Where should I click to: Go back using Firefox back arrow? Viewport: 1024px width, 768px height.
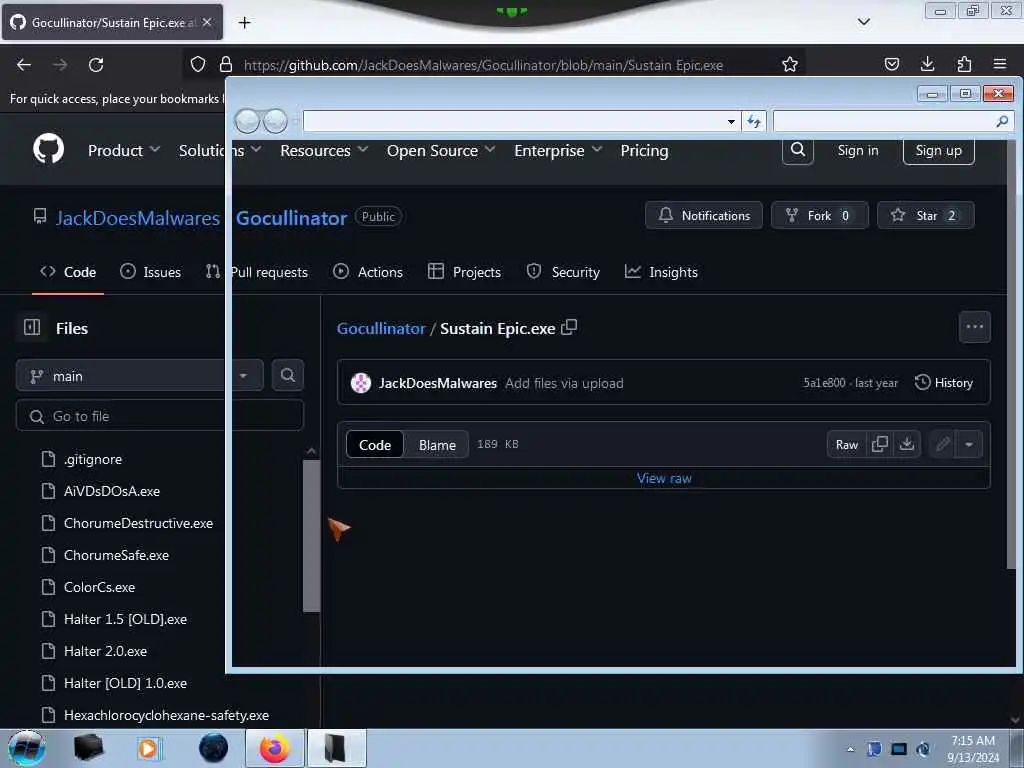click(24, 65)
